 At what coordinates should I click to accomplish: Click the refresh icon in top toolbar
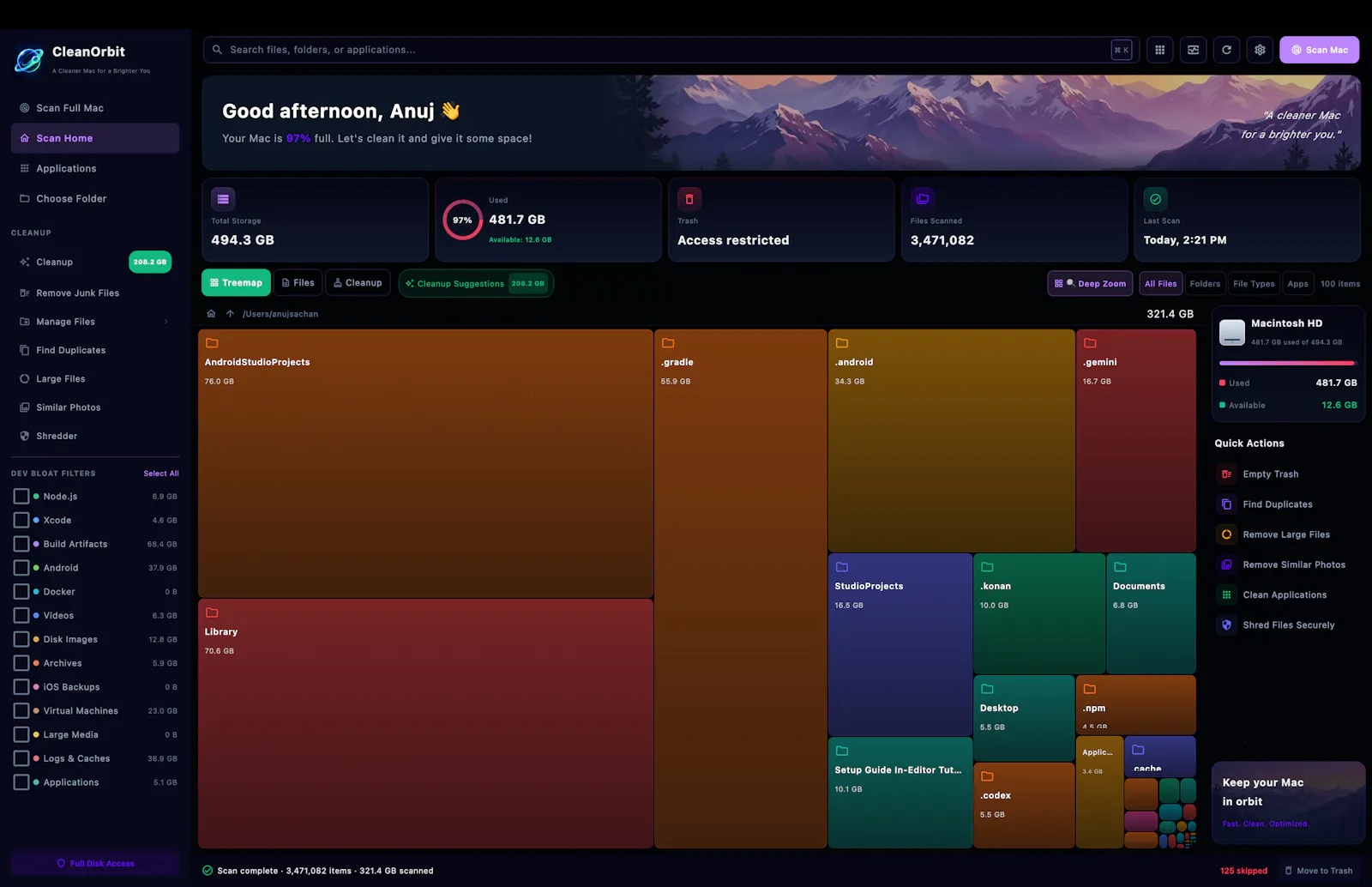(1226, 50)
